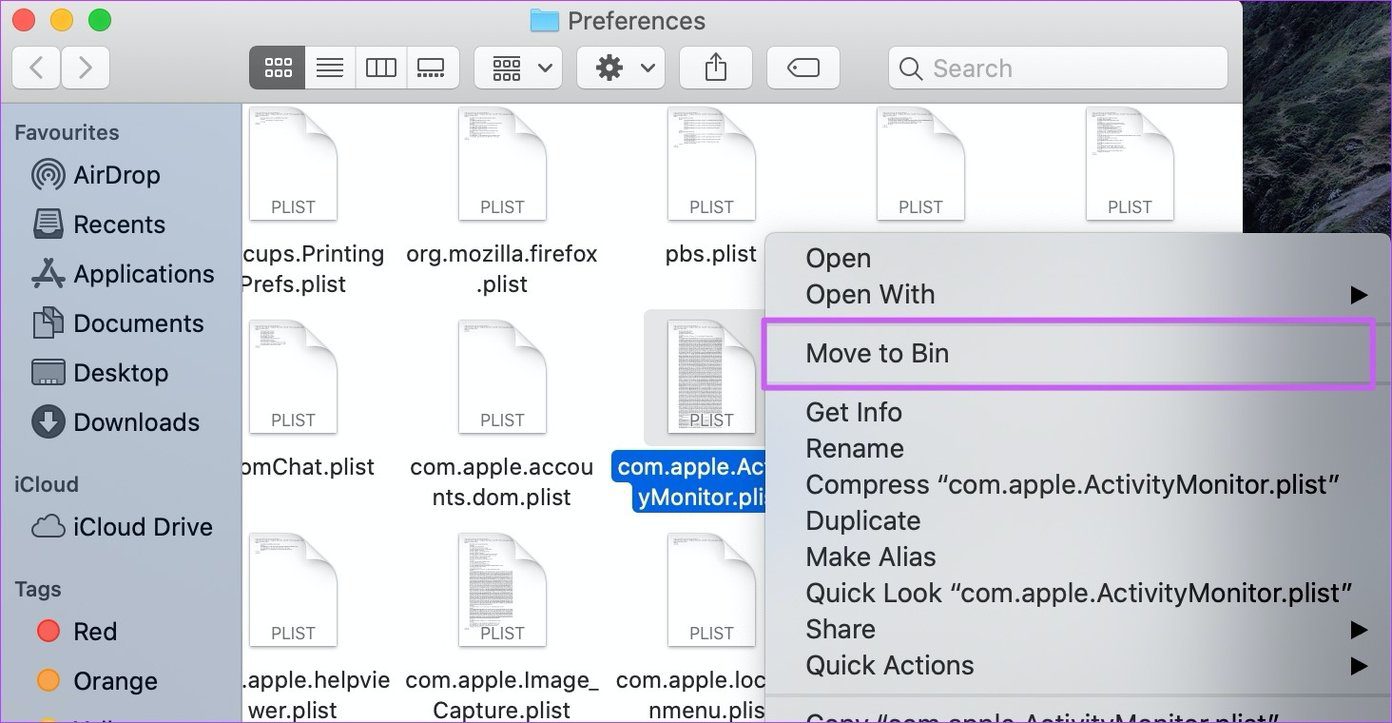
Task: Select the Orange tag
Action: [x=97, y=681]
